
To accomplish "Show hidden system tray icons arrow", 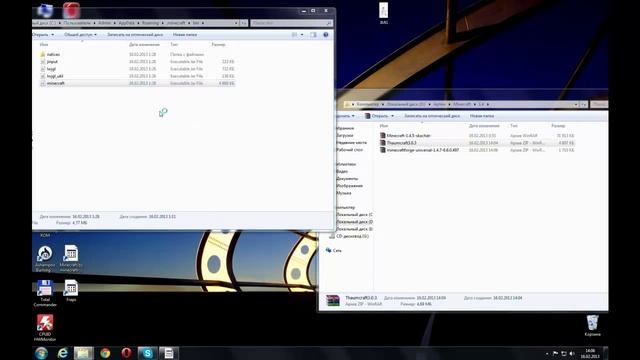I will tap(547, 353).
